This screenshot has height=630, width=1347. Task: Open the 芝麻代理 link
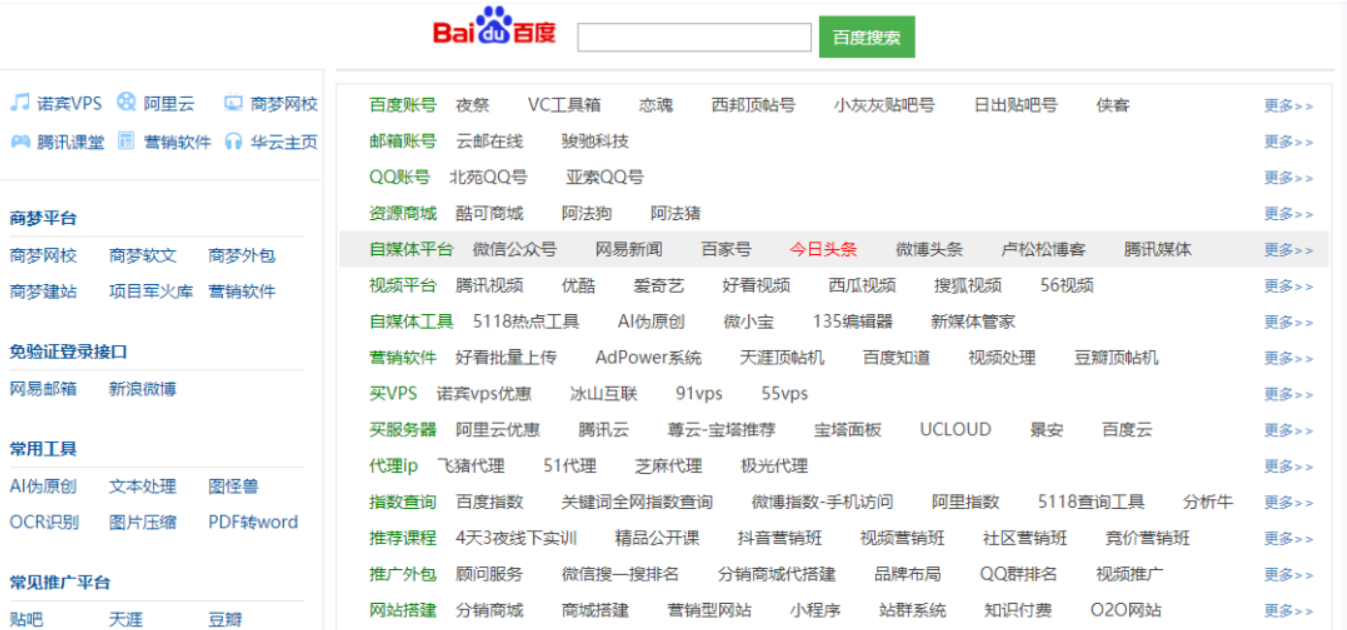668,465
